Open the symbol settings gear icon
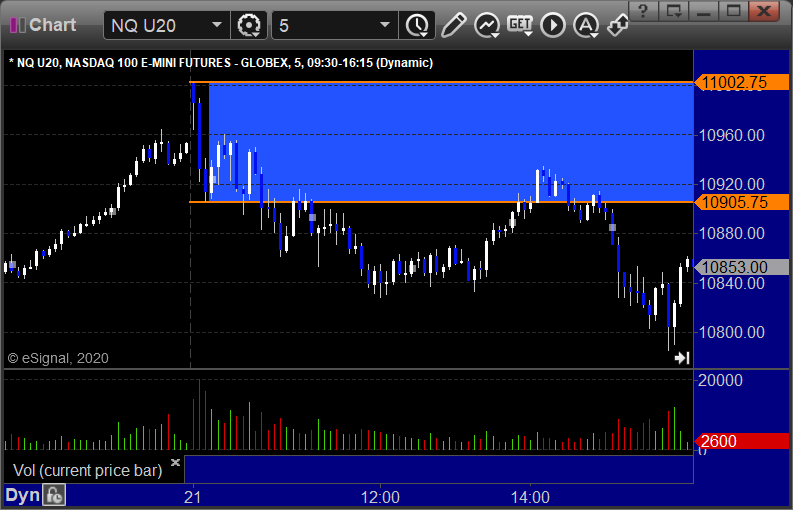This screenshot has width=793, height=510. (x=249, y=25)
